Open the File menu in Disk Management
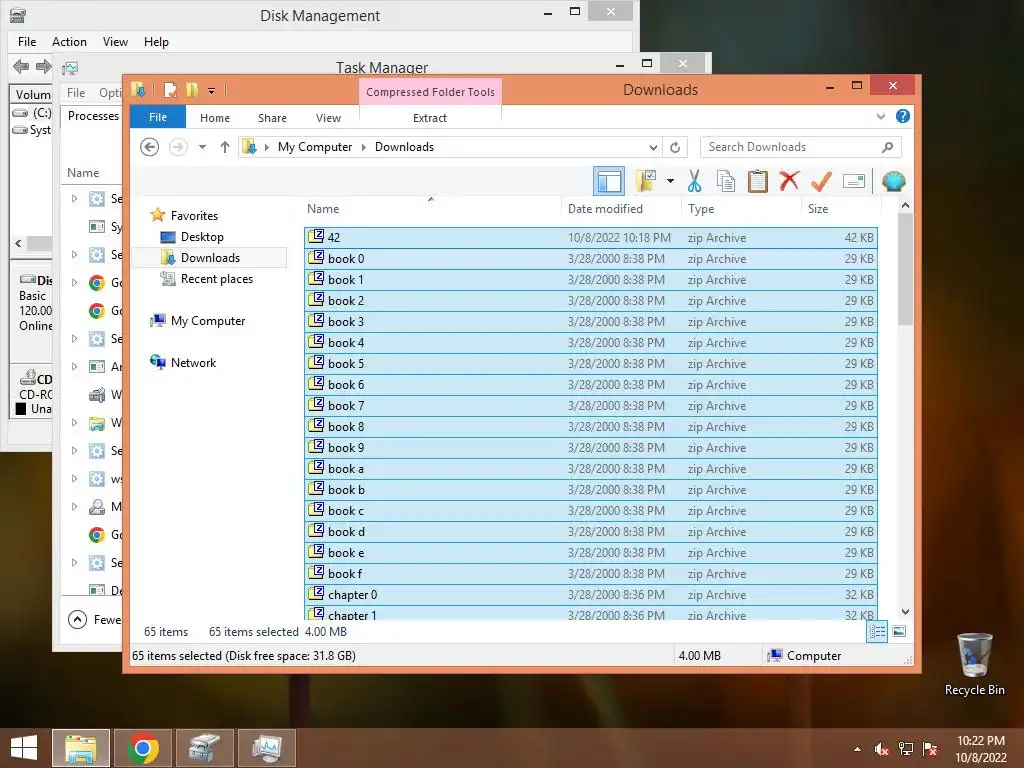 click(x=27, y=42)
